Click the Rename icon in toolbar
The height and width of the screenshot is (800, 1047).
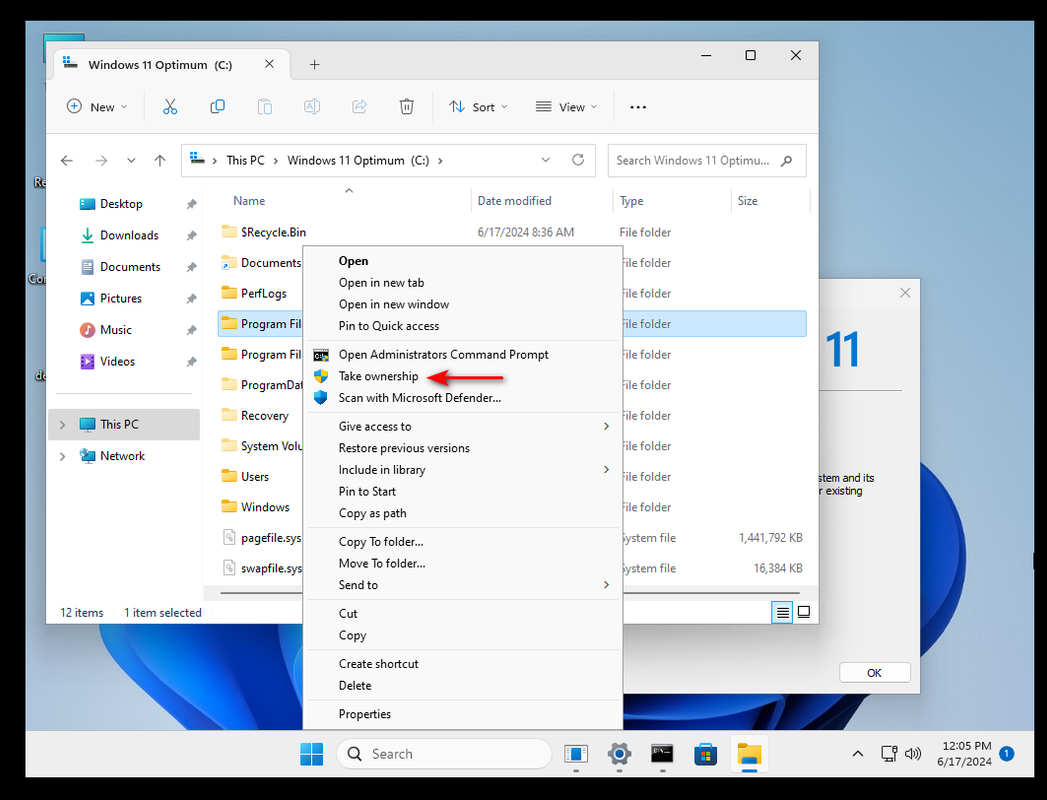click(312, 107)
